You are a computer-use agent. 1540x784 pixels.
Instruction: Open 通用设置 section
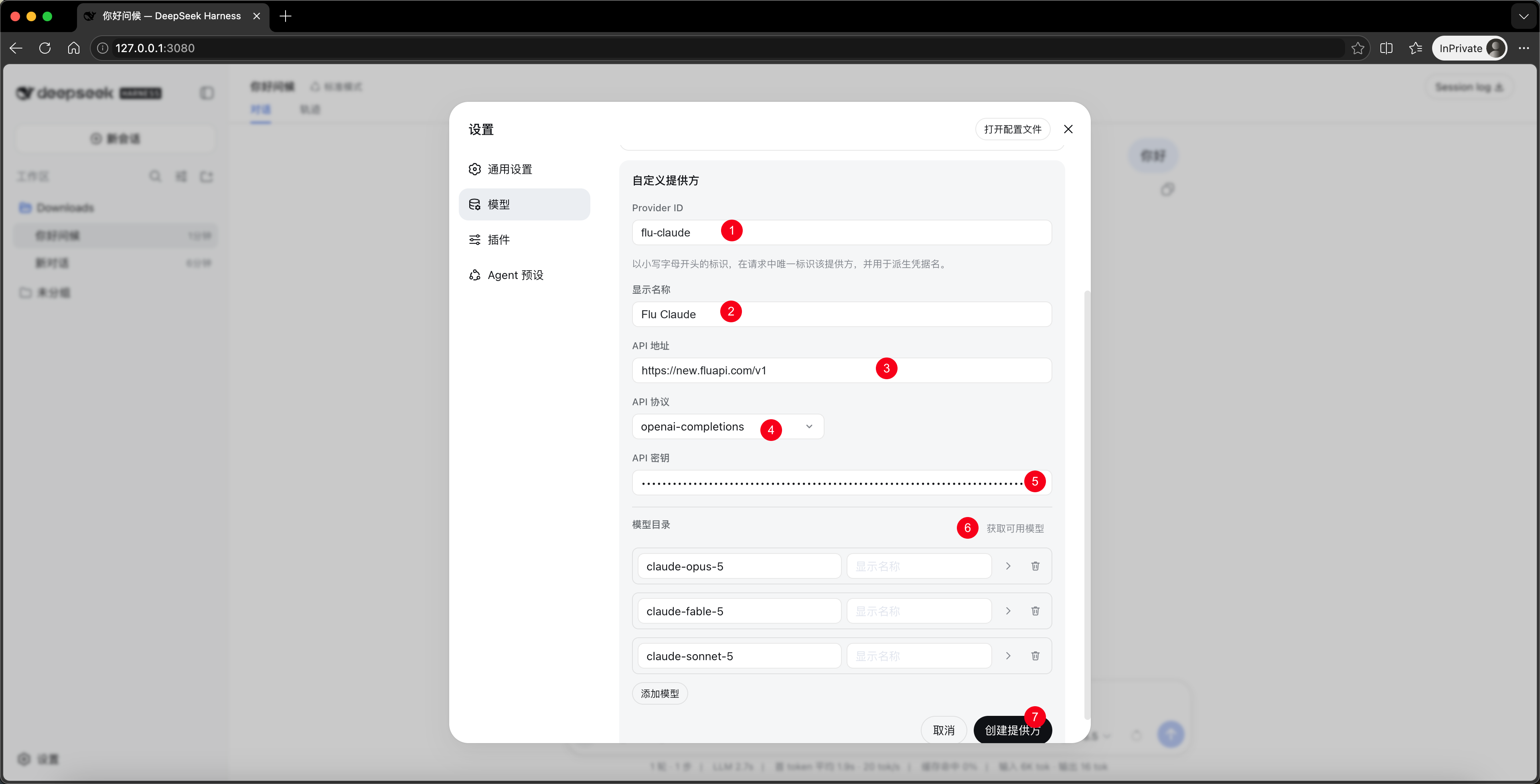click(524, 169)
